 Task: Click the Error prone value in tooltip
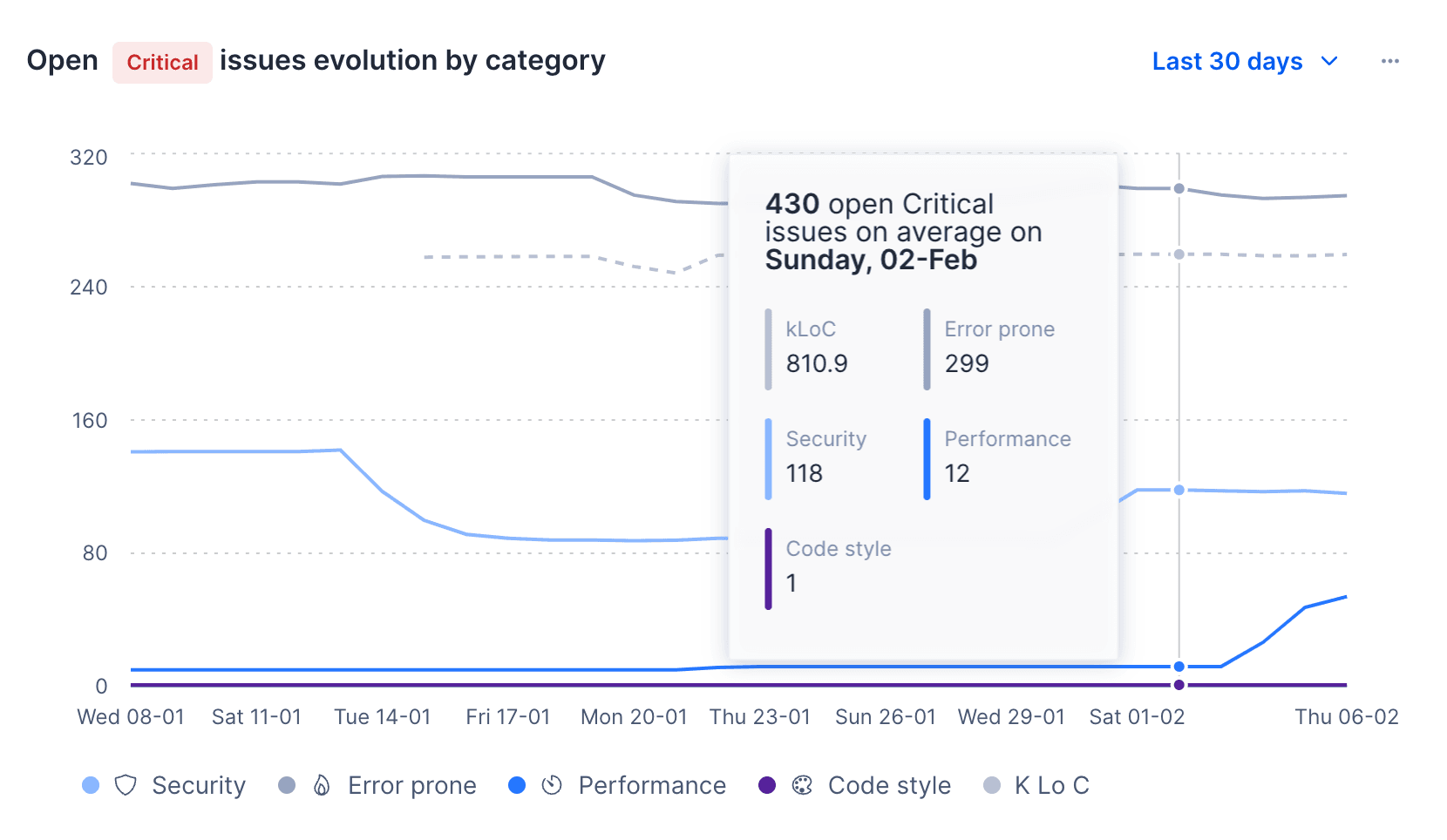(x=966, y=364)
